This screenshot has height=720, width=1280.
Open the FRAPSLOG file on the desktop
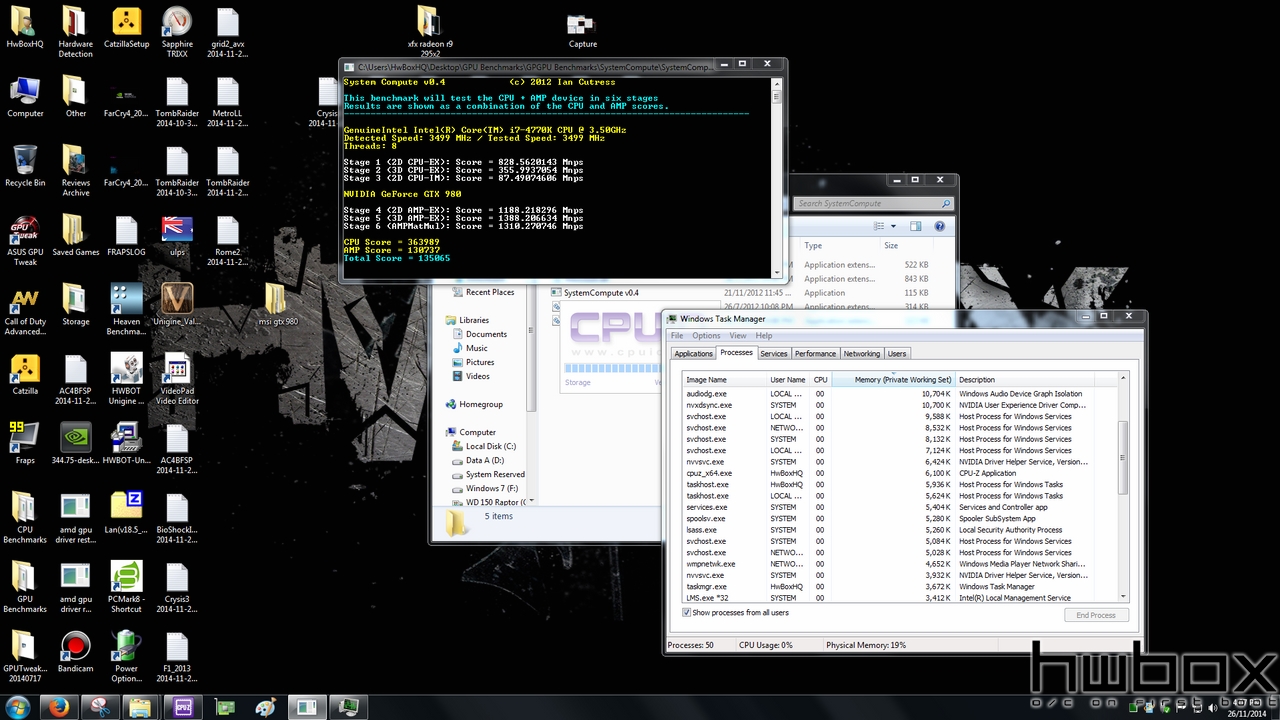pos(126,236)
